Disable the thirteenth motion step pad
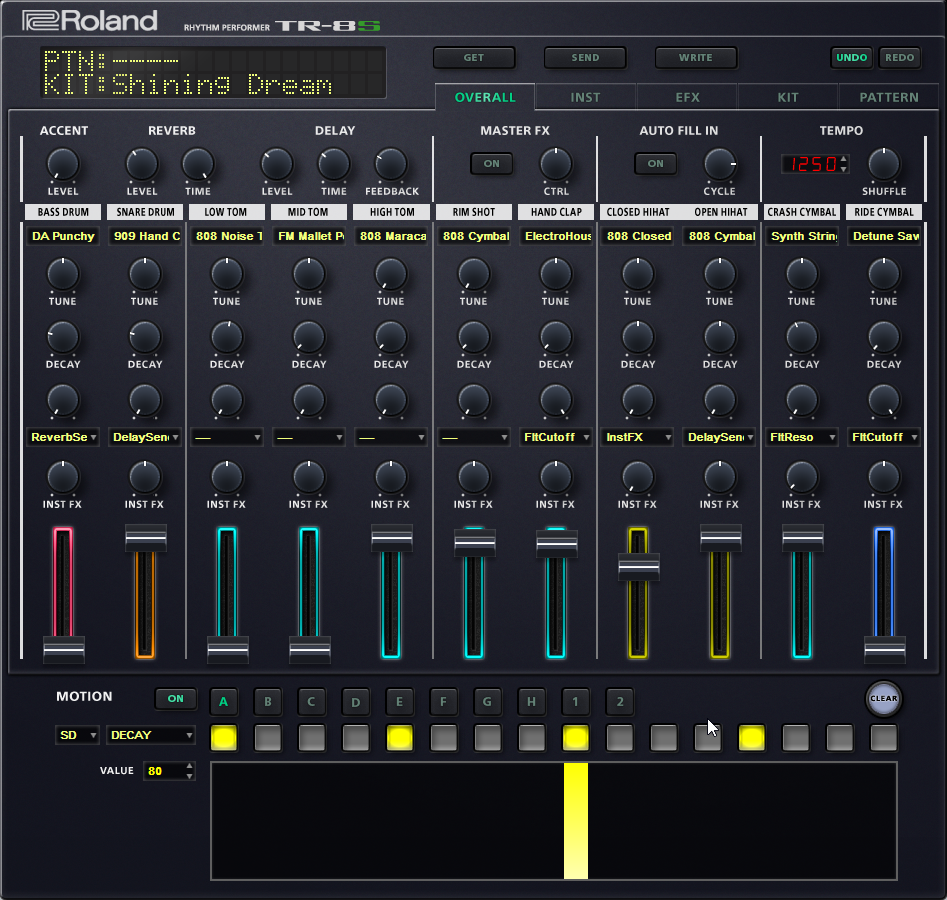This screenshot has height=900, width=947. (752, 738)
